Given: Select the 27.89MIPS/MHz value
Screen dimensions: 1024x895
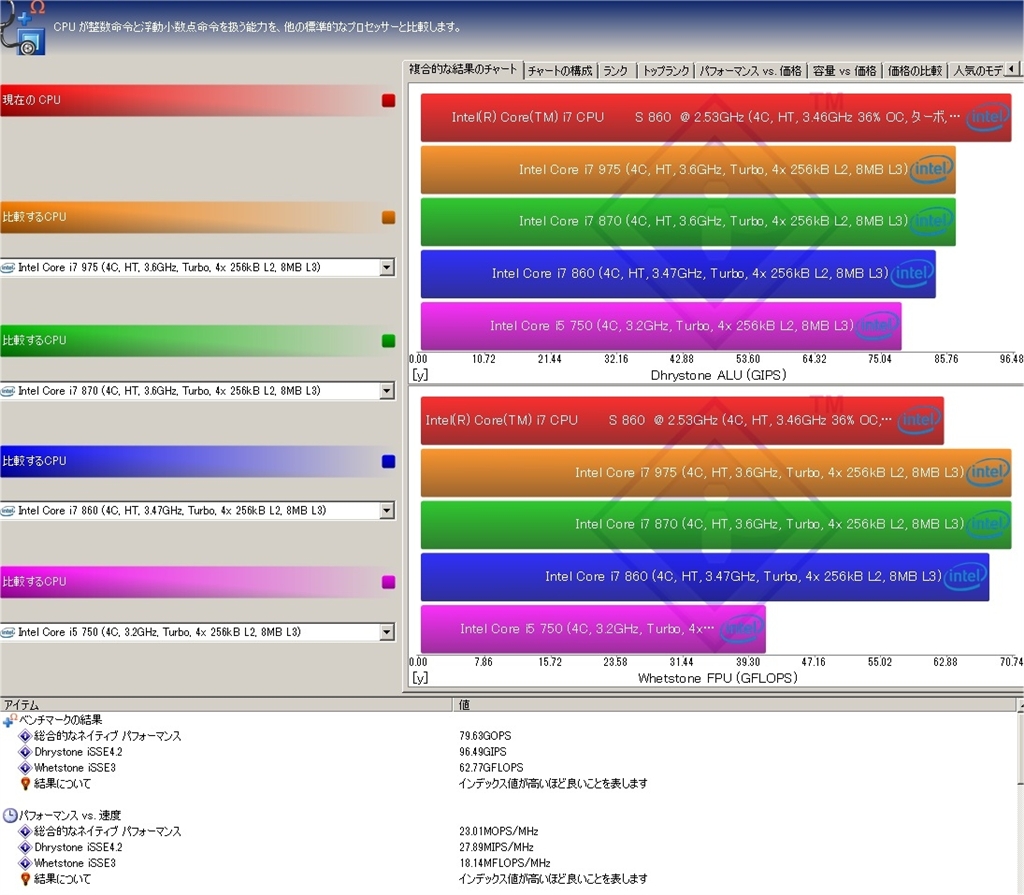Looking at the screenshot, I should (496, 847).
